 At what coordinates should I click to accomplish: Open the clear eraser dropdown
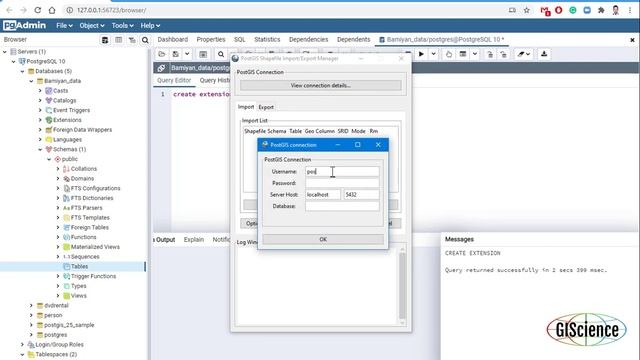point(524,54)
